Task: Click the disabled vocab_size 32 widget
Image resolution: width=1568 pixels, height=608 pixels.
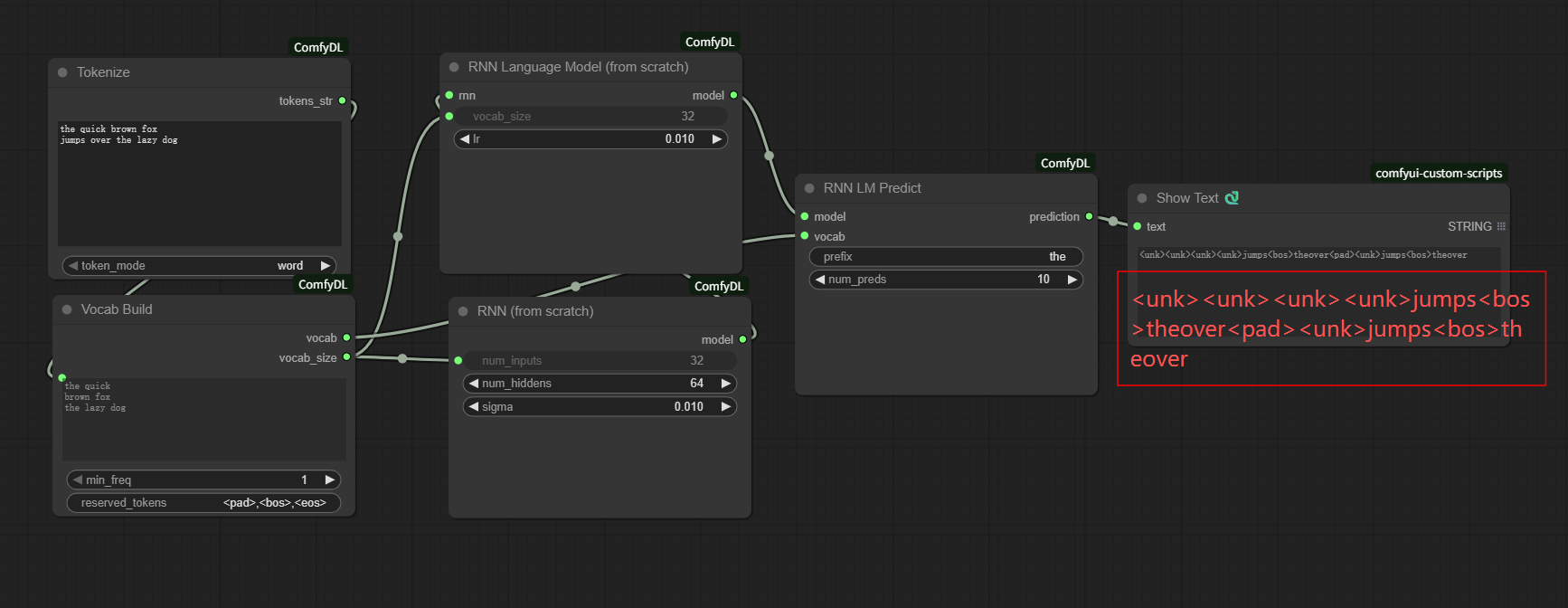Action: tap(590, 116)
